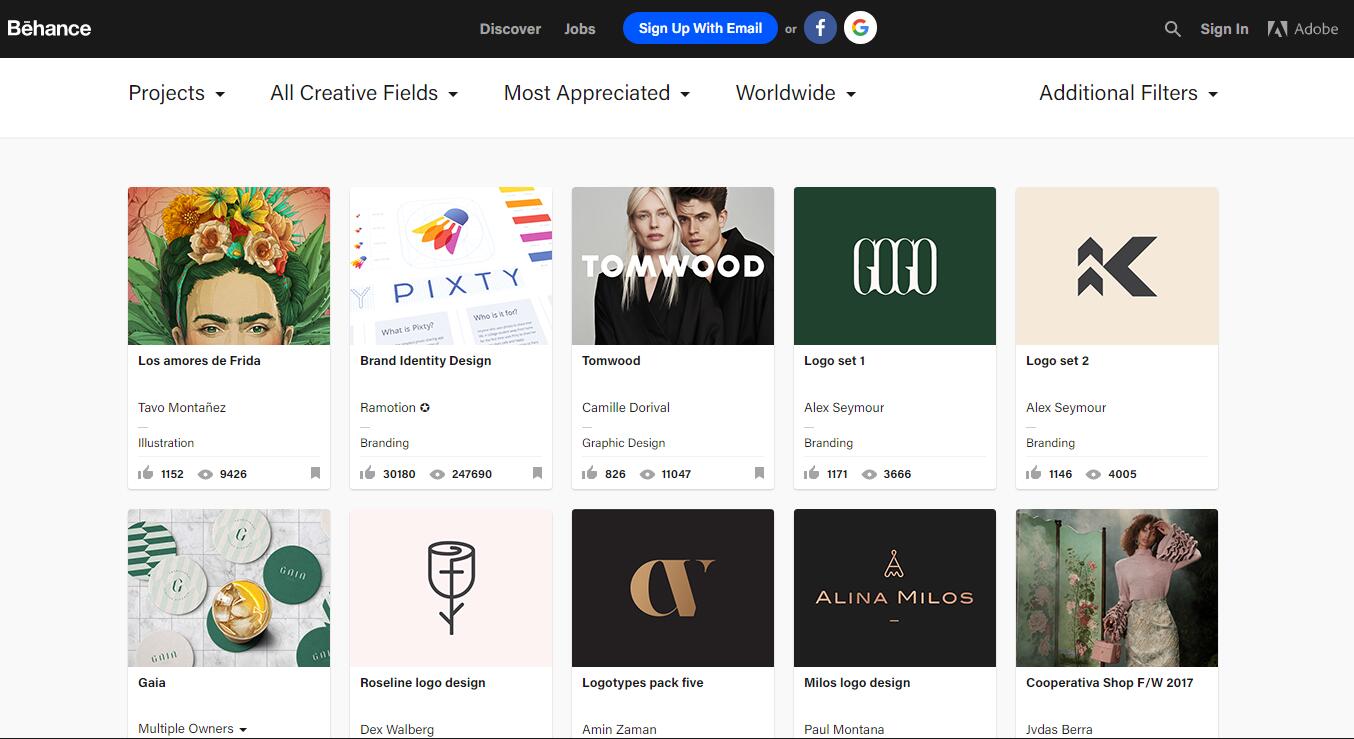Viewport: 1354px width, 739px height.
Task: Click Sign Up With Email button
Action: [x=700, y=28]
